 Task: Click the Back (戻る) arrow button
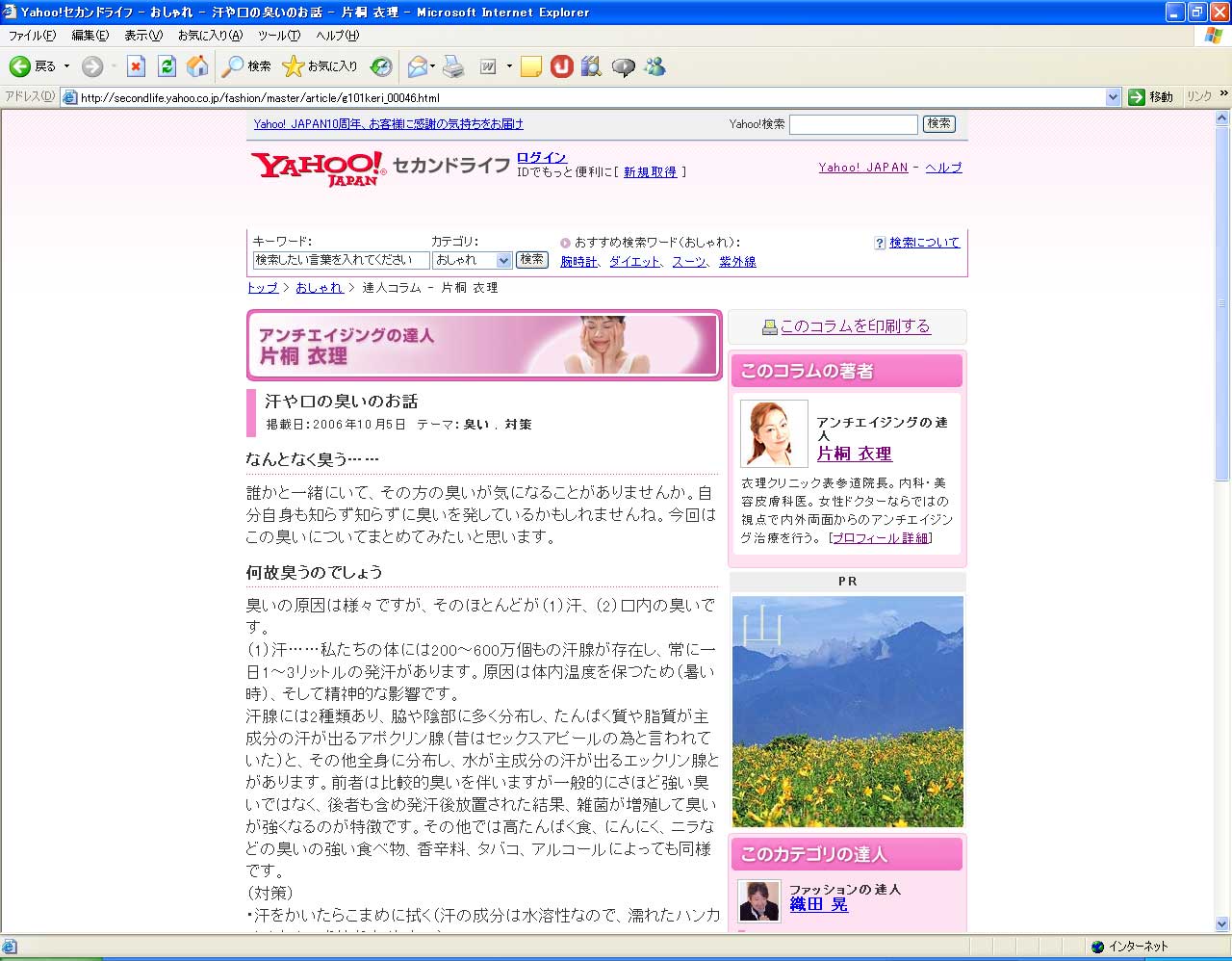[x=20, y=66]
